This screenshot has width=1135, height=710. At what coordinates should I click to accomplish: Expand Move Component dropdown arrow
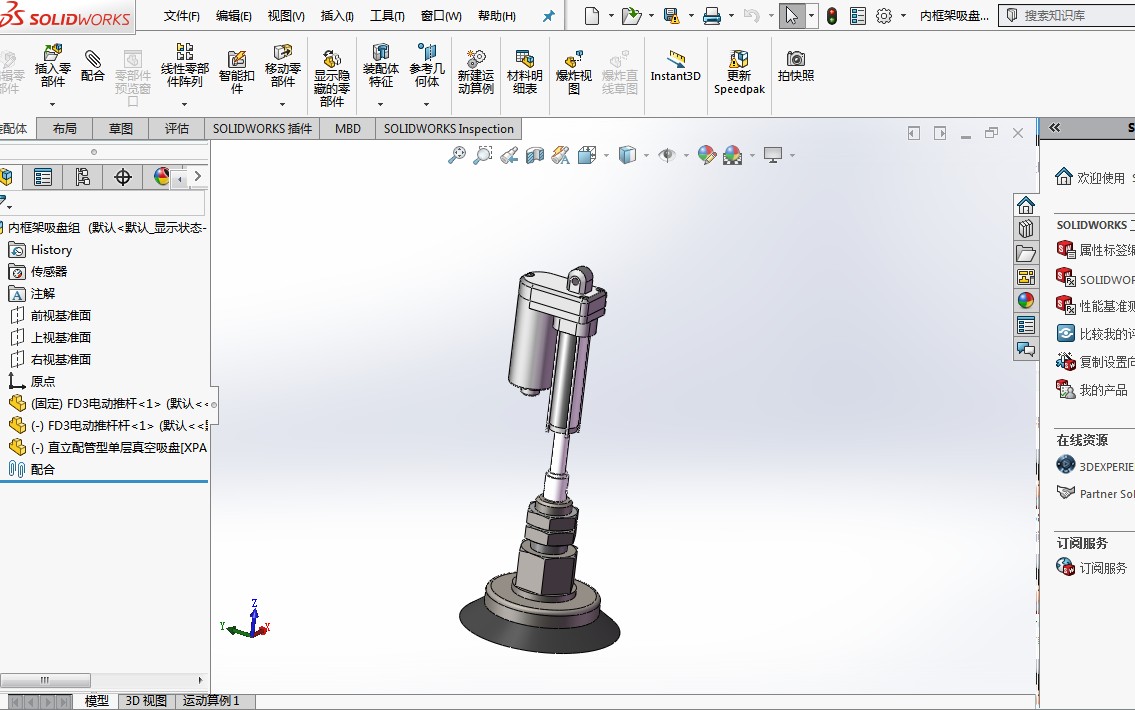pos(282,105)
